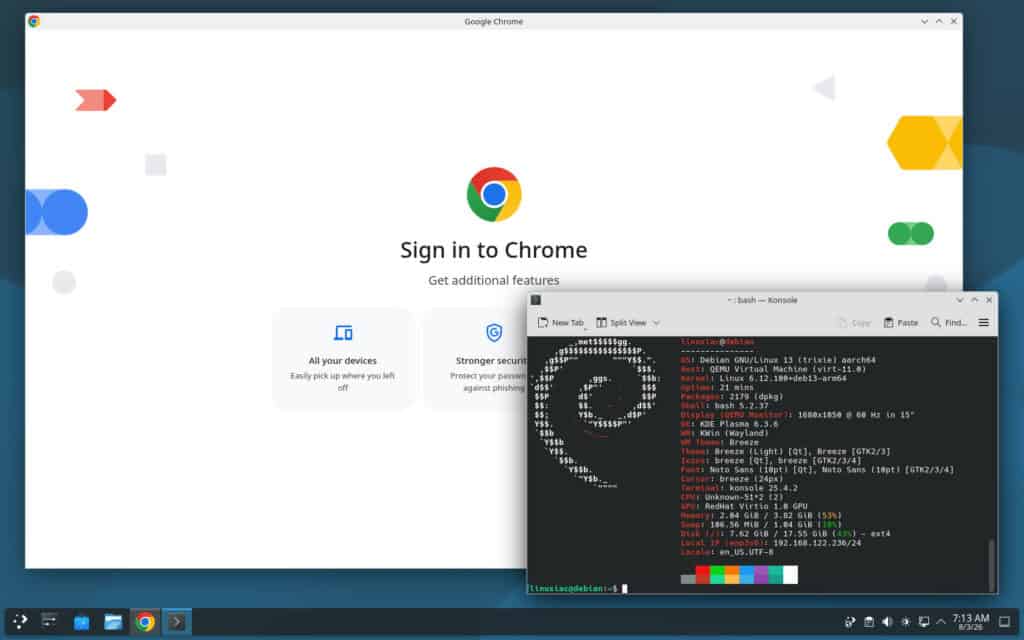Click the "RedHat Virtio 1.0 GPU" line
The image size is (1024, 640).
(744, 506)
